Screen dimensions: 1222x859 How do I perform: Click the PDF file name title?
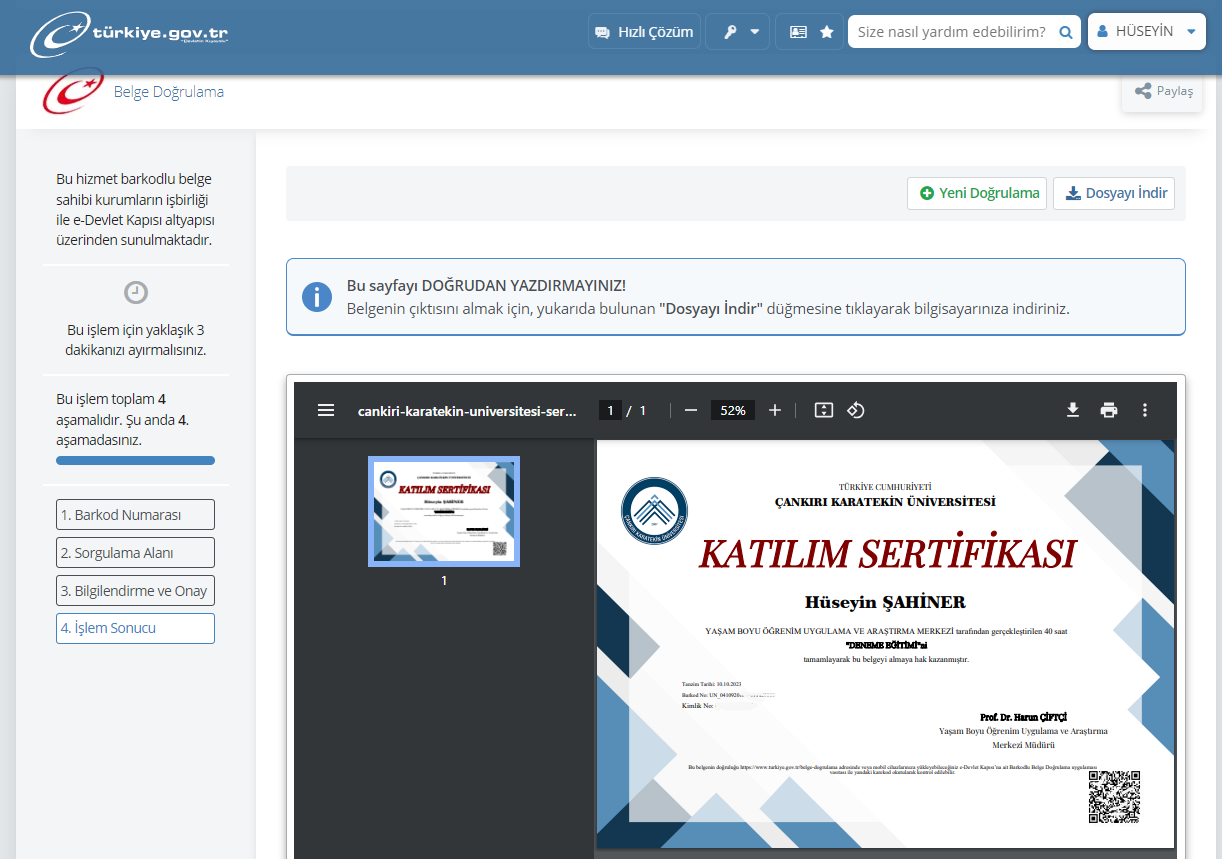point(467,410)
